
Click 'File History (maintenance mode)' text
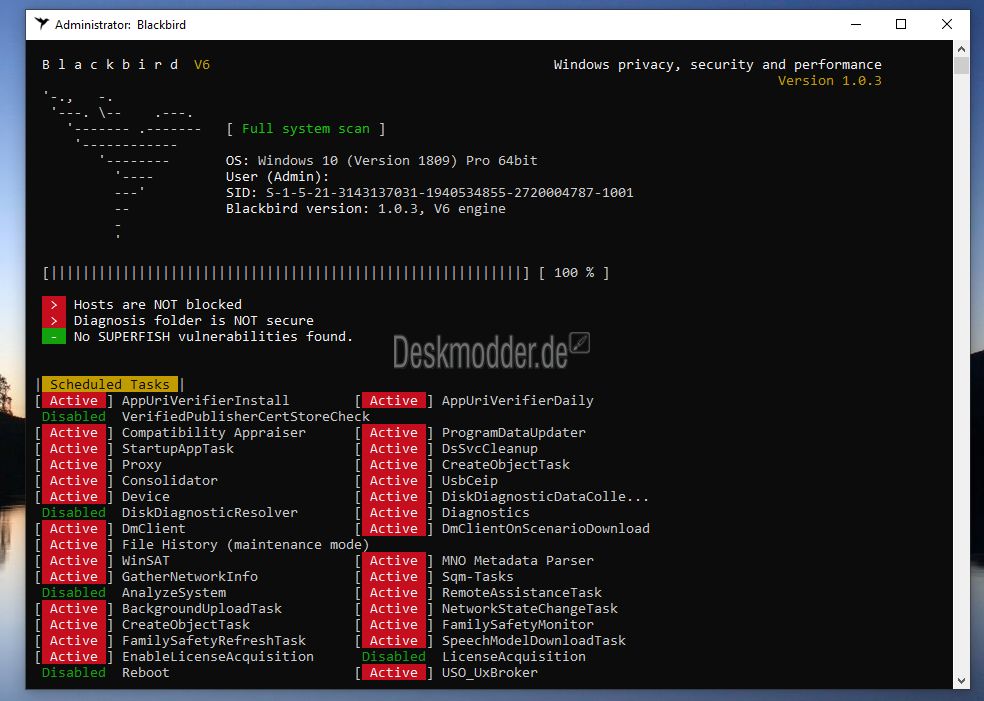(245, 545)
